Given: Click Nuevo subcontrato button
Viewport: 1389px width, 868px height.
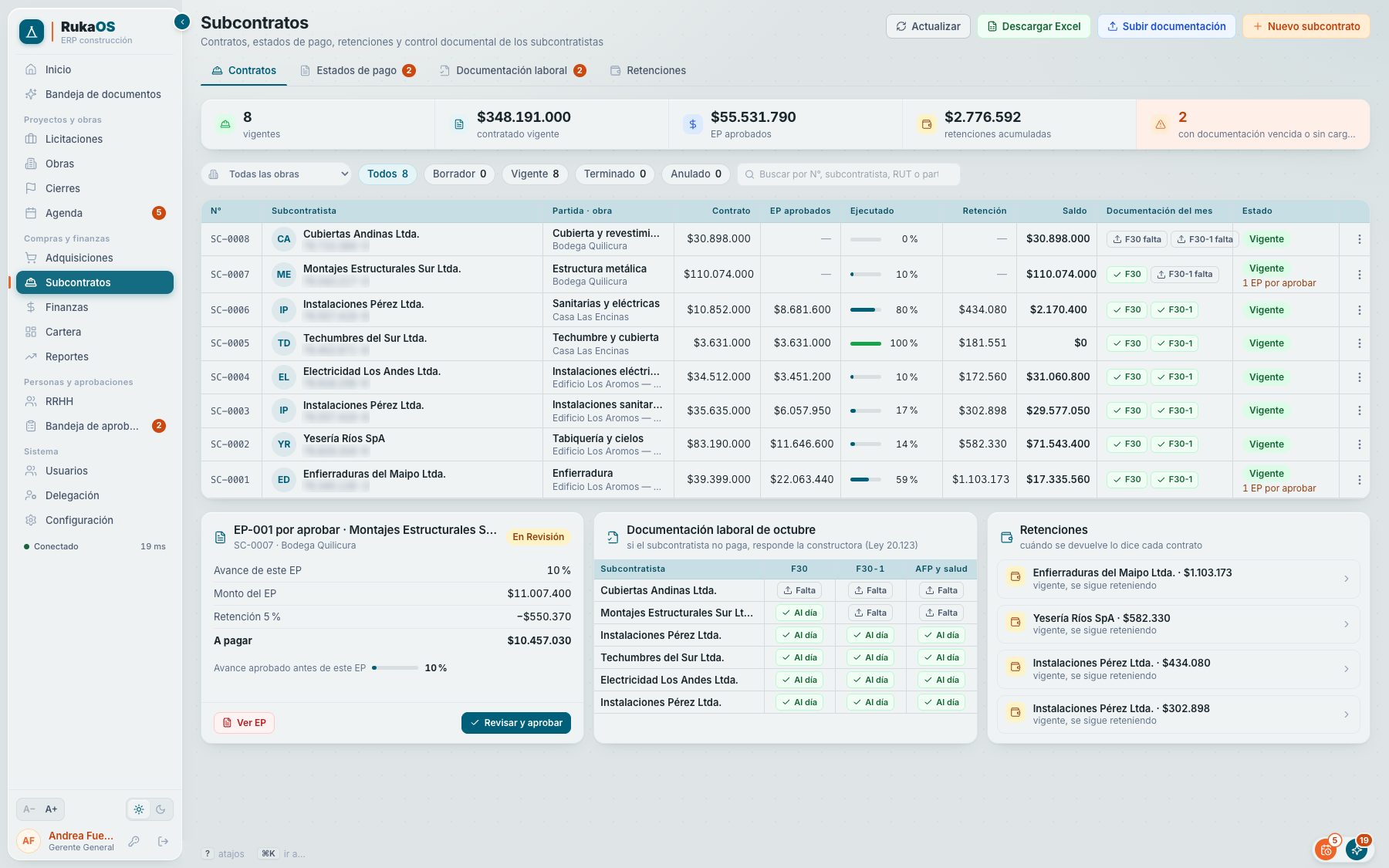Looking at the screenshot, I should pos(1306,26).
